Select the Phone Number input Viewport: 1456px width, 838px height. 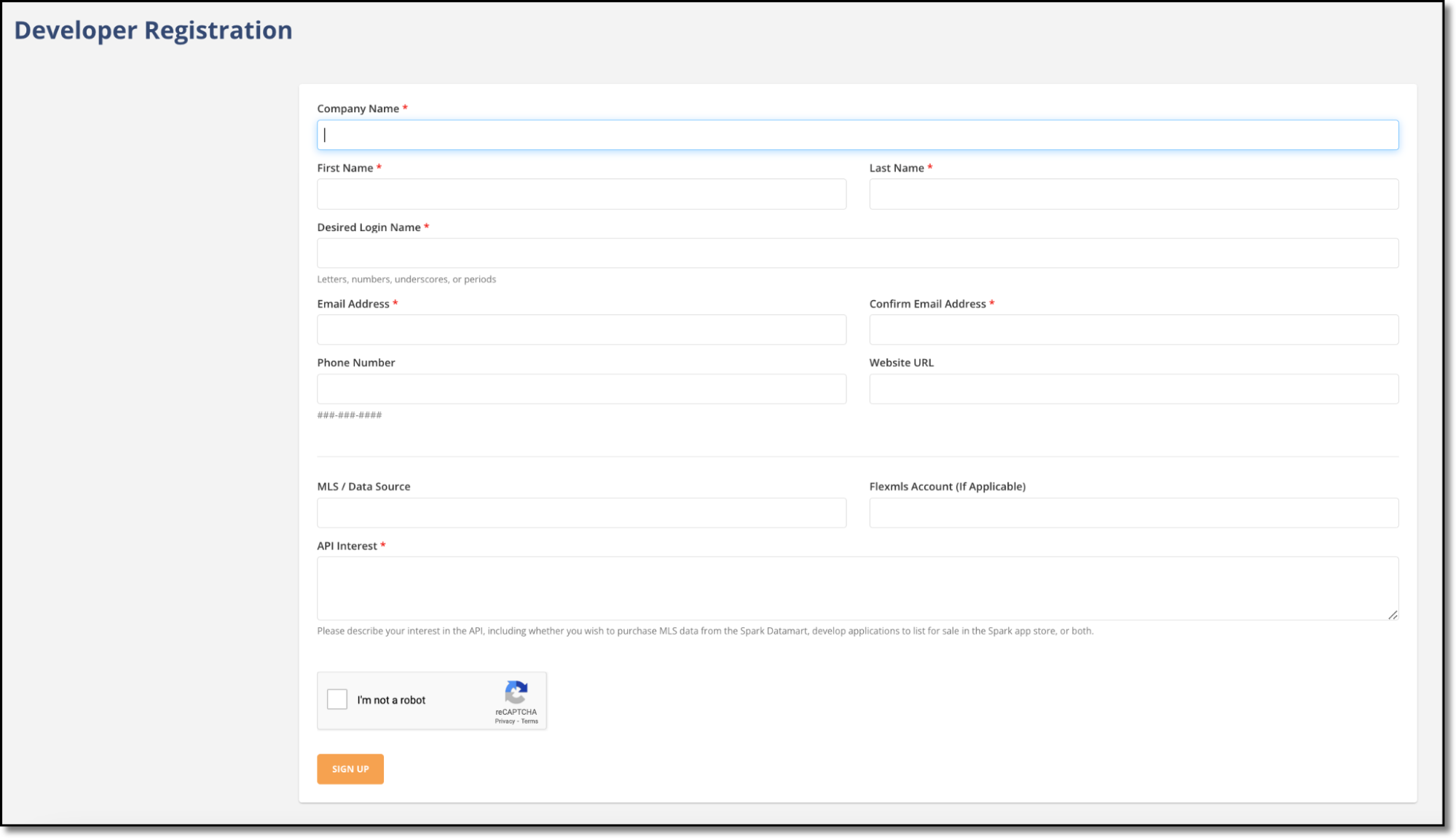581,389
